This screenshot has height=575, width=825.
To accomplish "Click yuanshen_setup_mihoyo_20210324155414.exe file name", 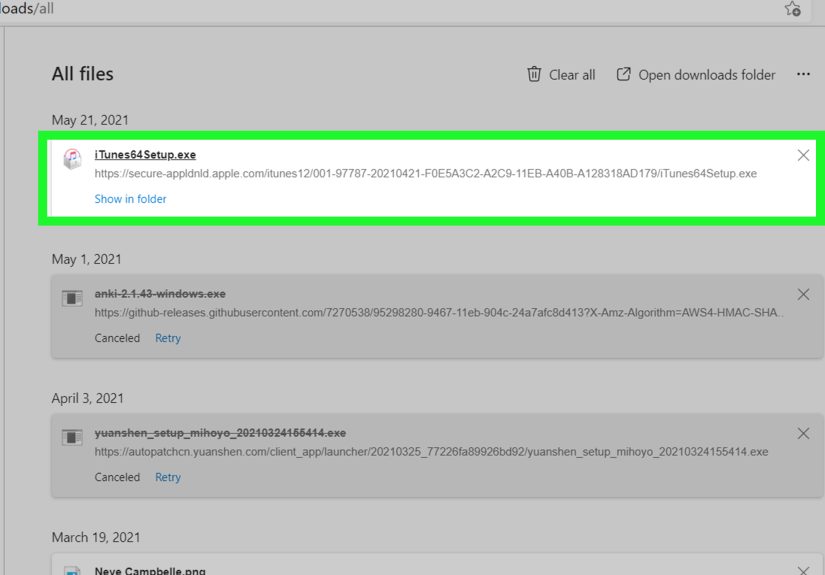I will click(220, 433).
